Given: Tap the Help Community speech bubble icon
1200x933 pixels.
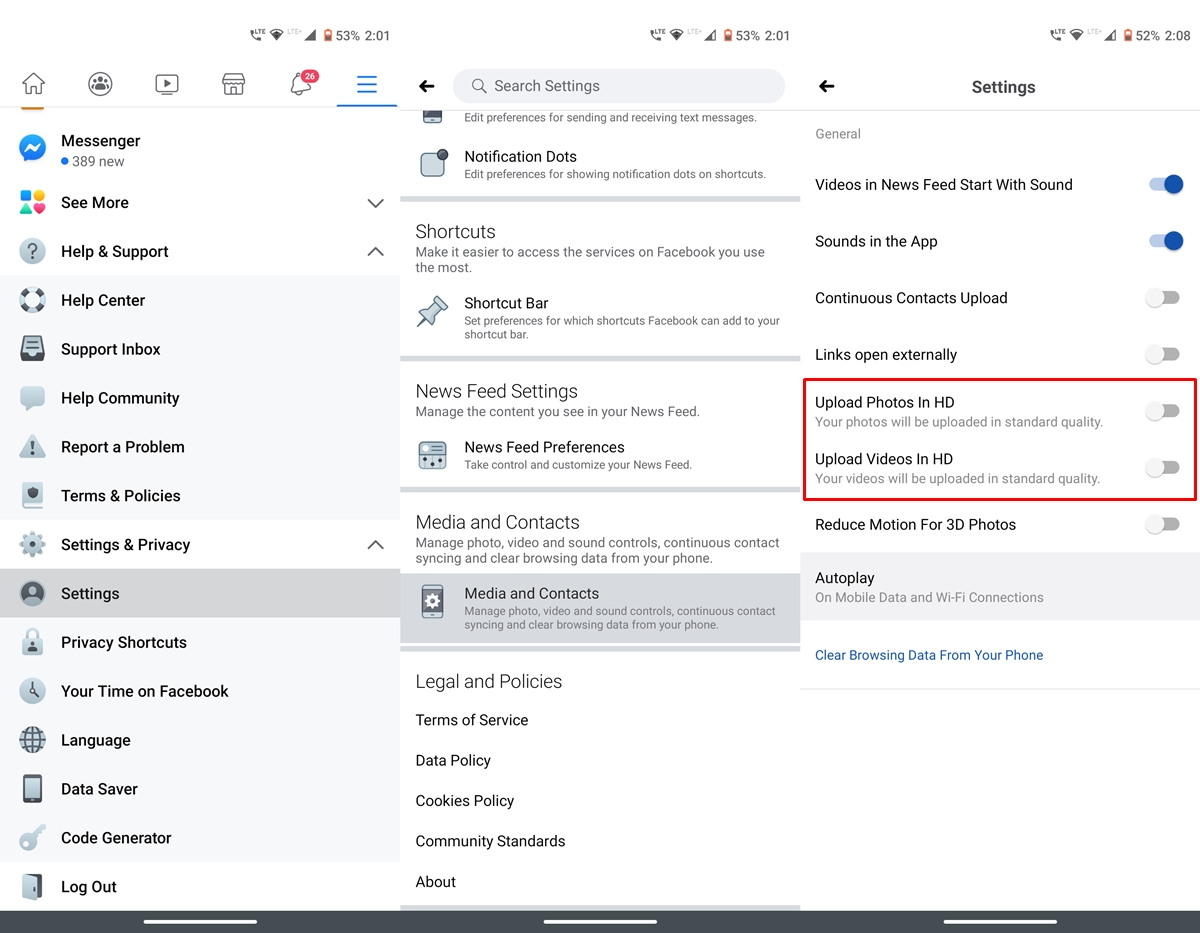Looking at the screenshot, I should point(33,398).
